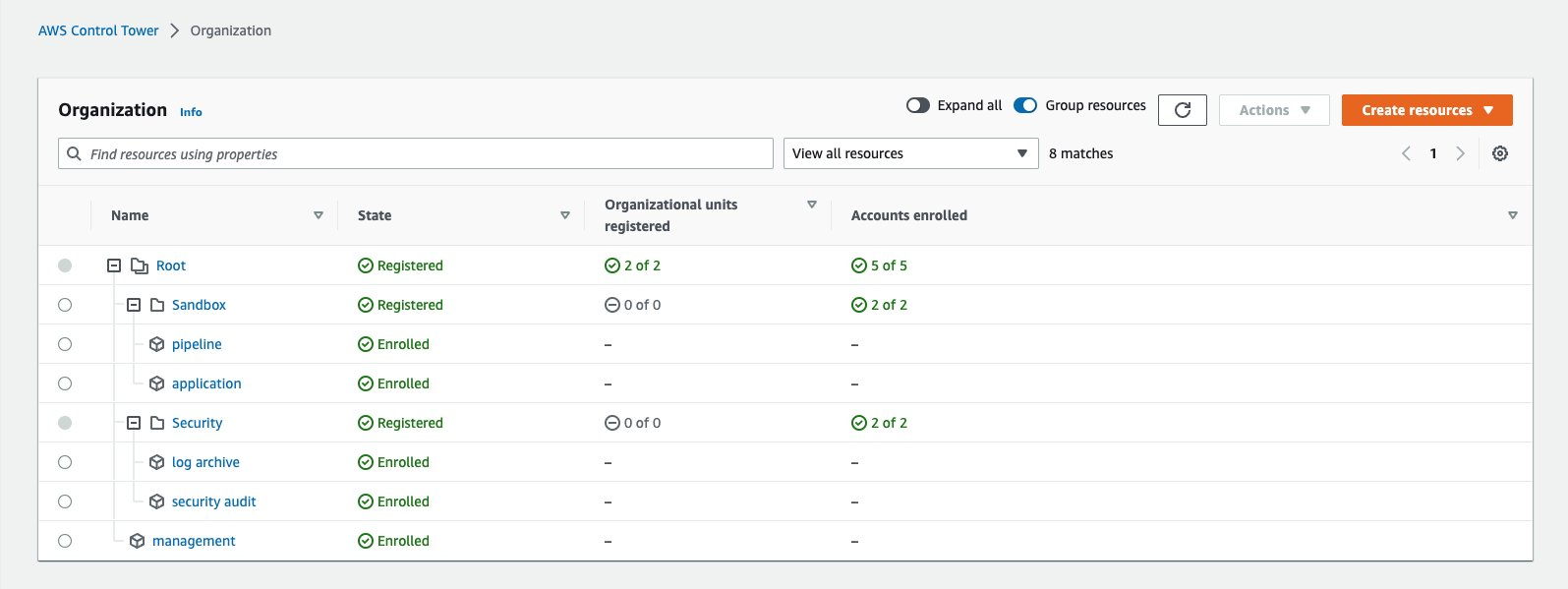Image resolution: width=1568 pixels, height=589 pixels.
Task: Open the Create resources menu
Action: pos(1426,110)
